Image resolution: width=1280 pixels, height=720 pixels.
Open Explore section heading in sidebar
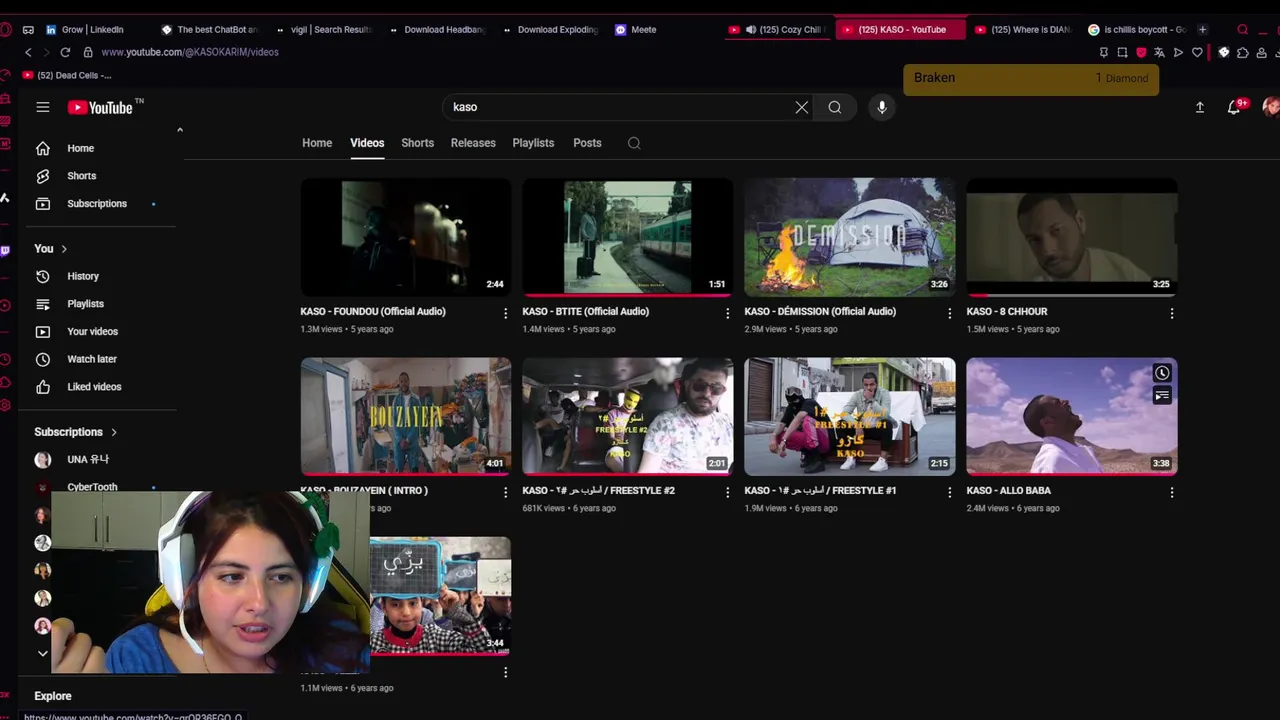pos(53,696)
